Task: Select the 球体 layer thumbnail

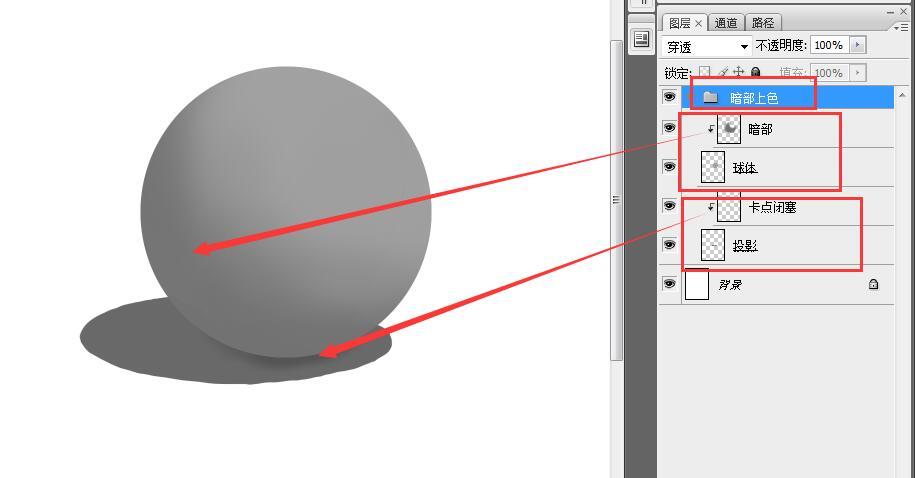Action: tap(713, 167)
